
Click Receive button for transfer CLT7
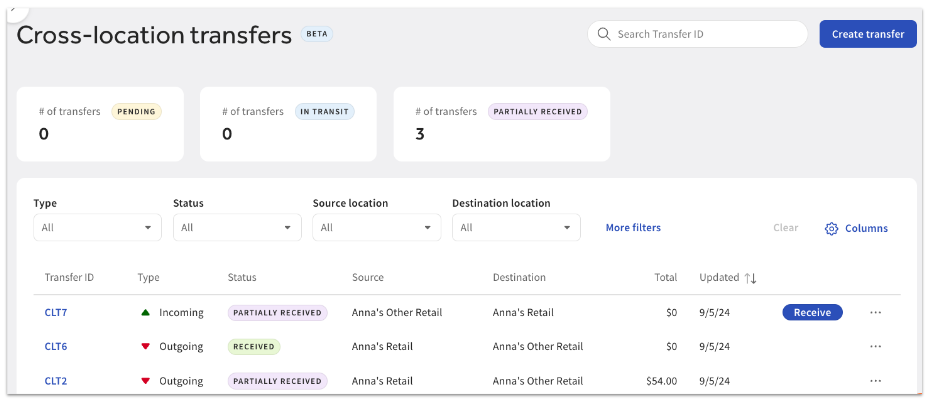(x=812, y=313)
